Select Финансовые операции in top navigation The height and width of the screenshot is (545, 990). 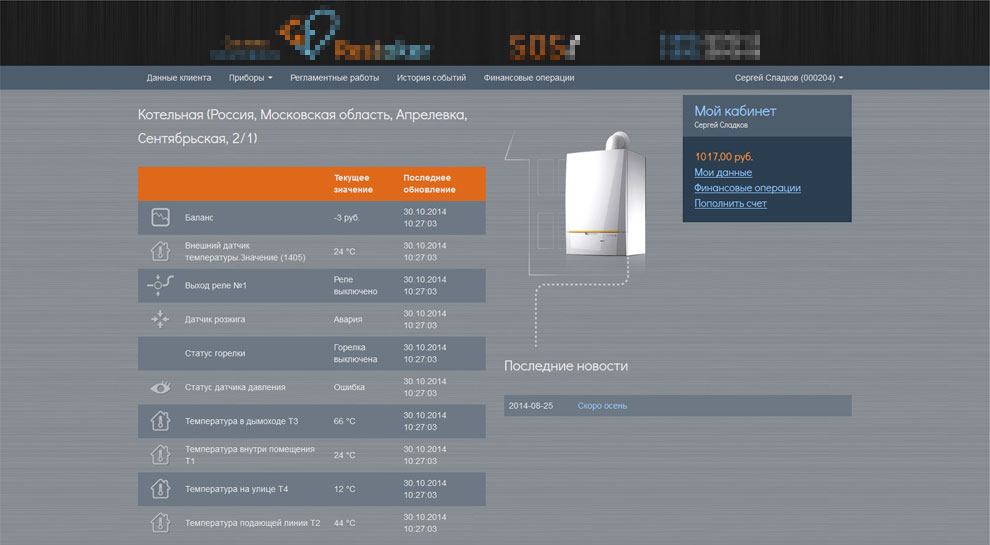pyautogui.click(x=528, y=78)
